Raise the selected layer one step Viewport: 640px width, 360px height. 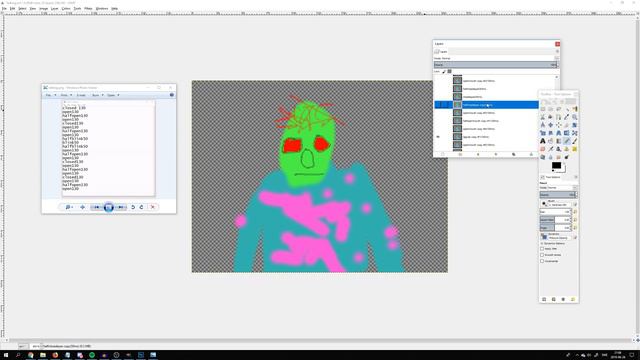[x=478, y=154]
